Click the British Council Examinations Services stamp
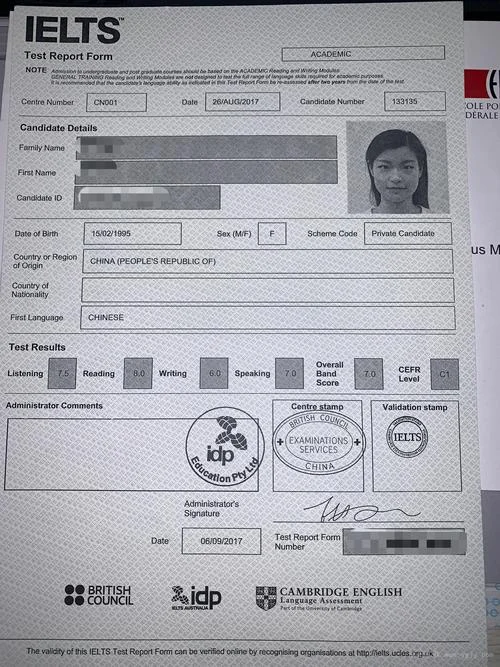 click(x=318, y=442)
